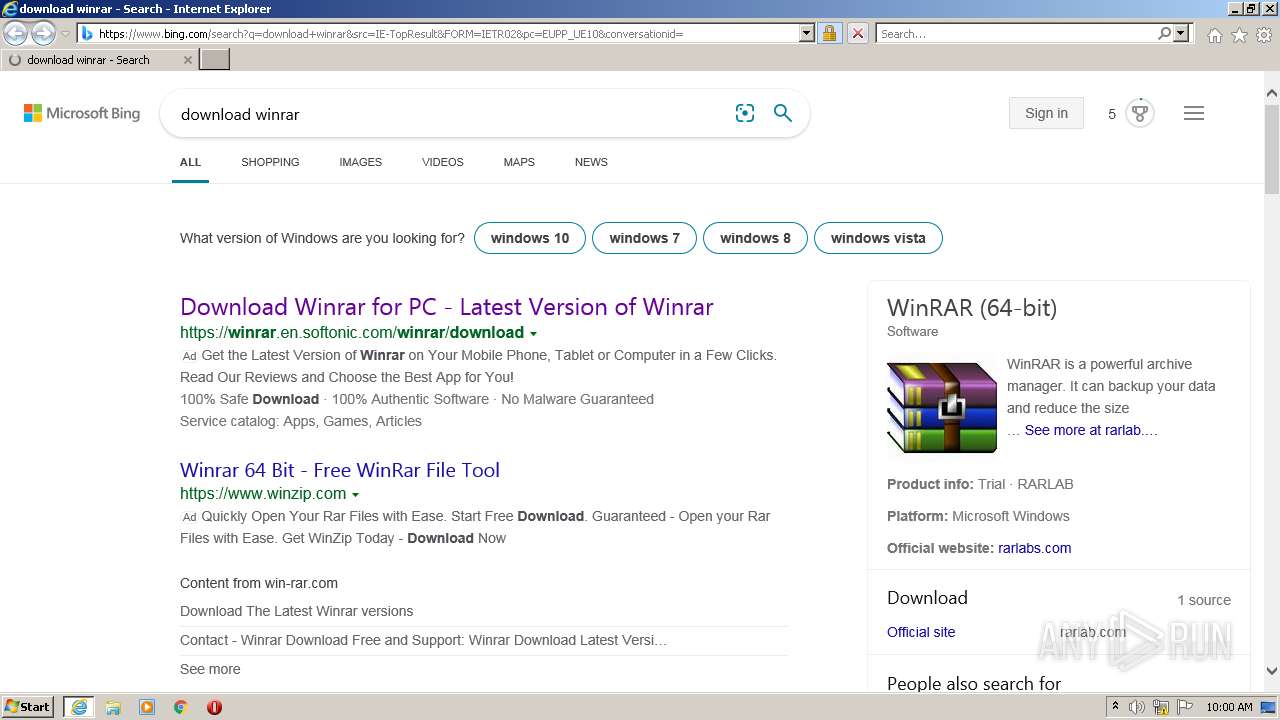Expand the softonic URL dropdown arrow
Screen dimensions: 1280x720
[x=533, y=334]
